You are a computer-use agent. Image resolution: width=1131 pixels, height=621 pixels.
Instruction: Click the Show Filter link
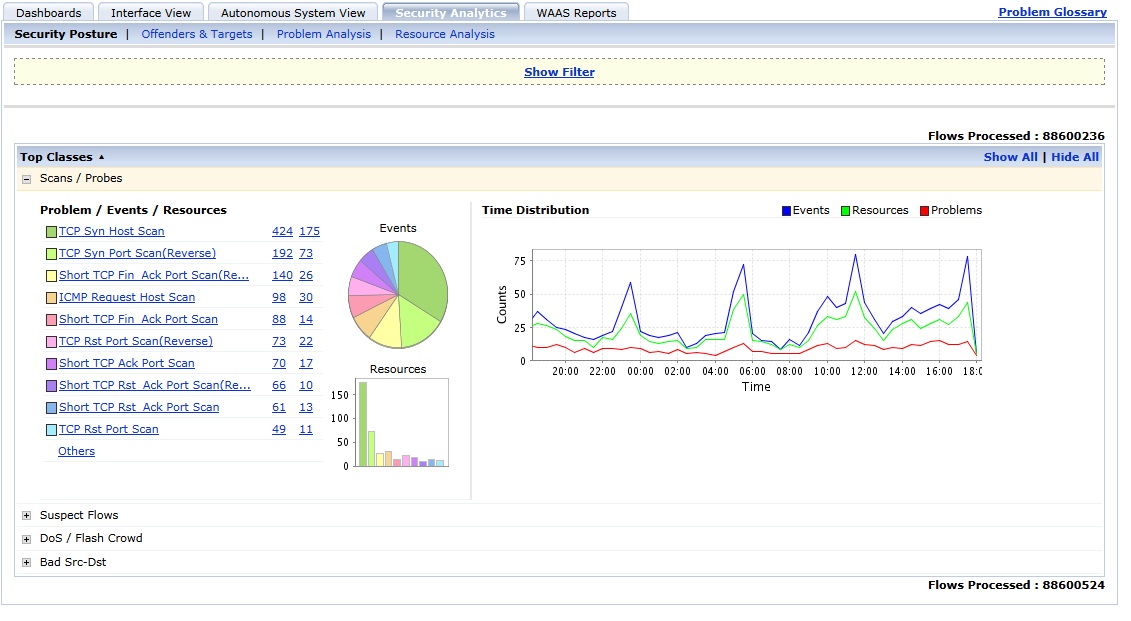(559, 72)
